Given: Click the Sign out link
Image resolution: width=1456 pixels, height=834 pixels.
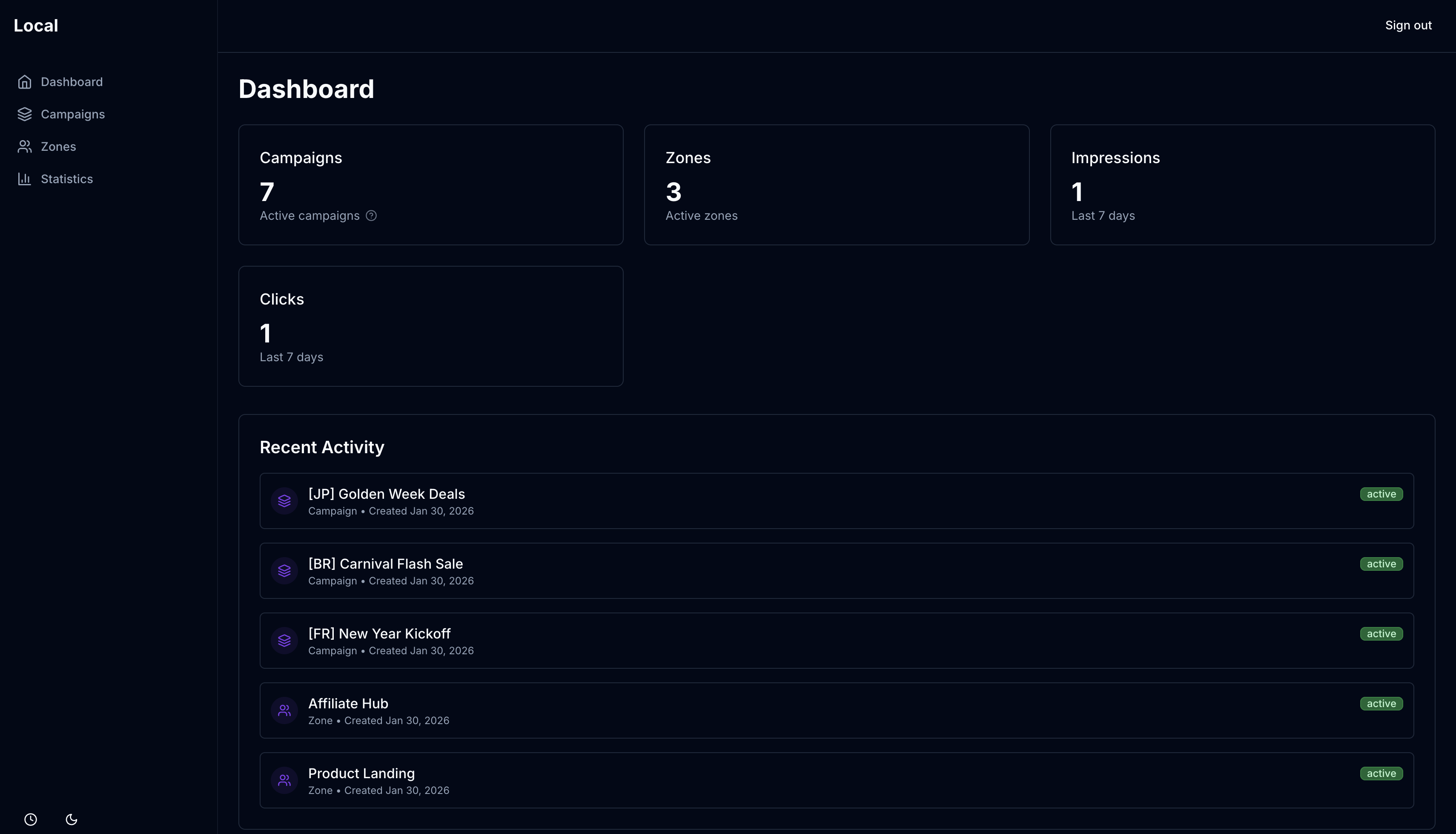Looking at the screenshot, I should click(x=1408, y=25).
